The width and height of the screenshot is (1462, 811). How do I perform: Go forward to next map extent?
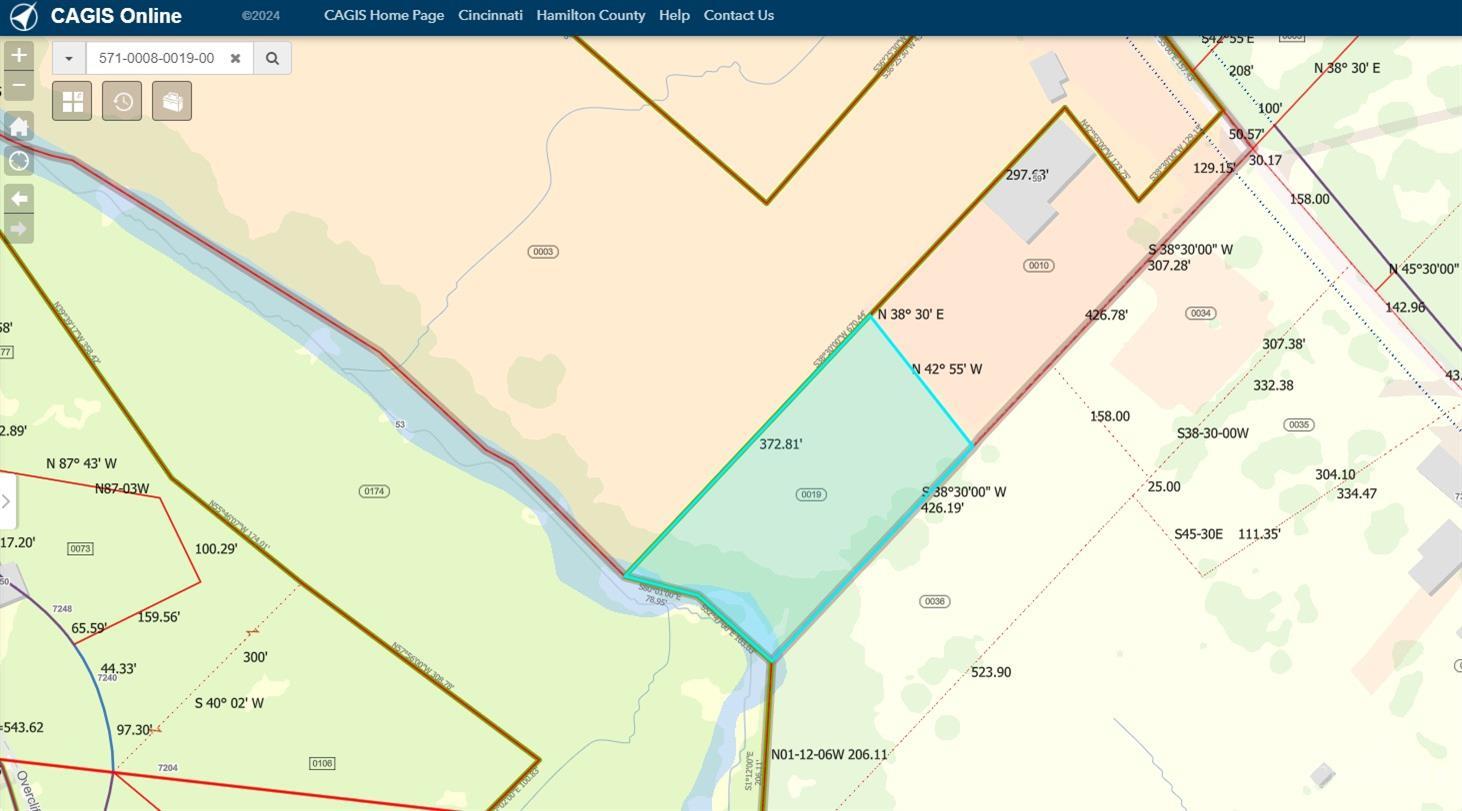tap(19, 229)
